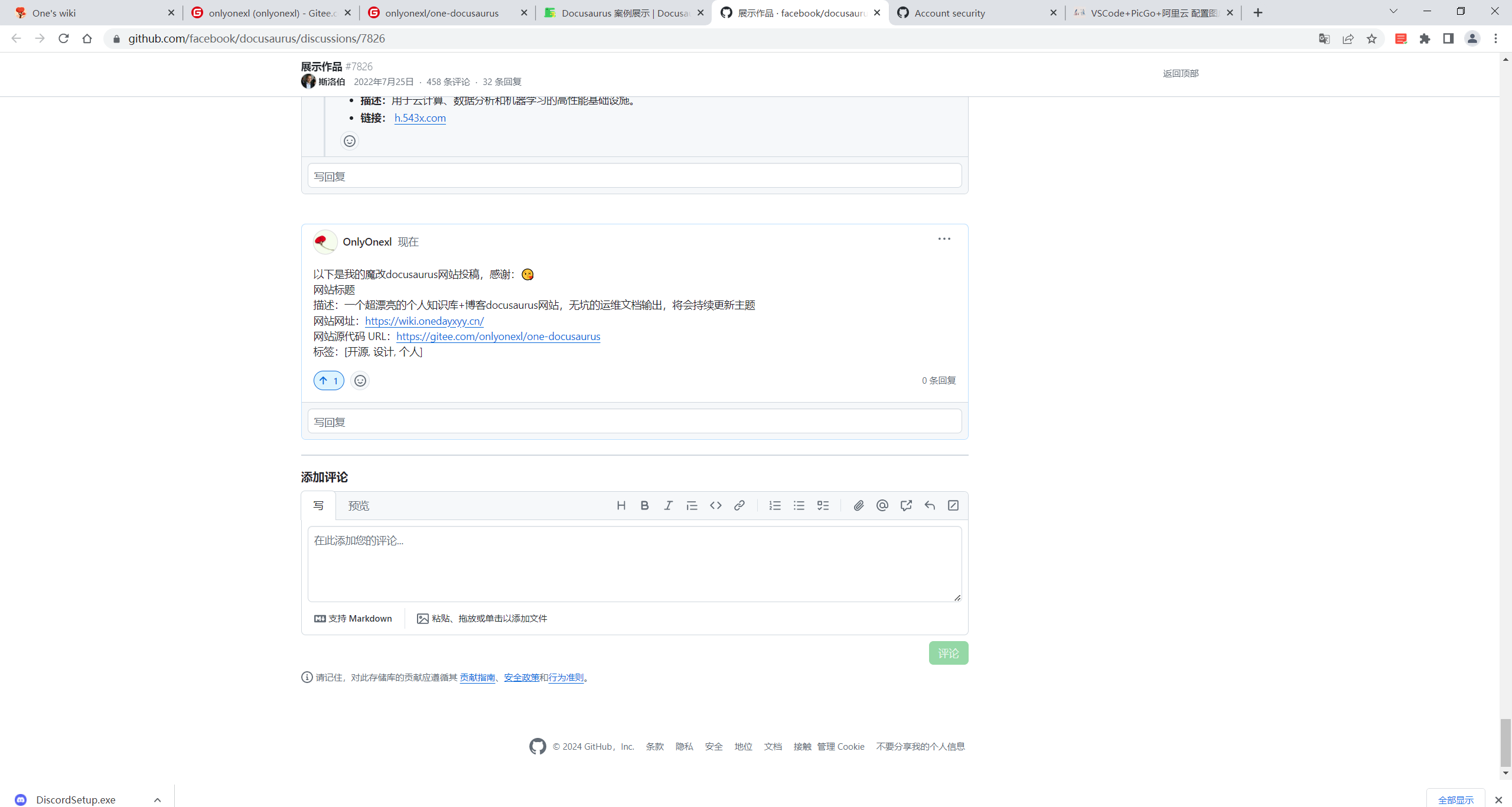
Task: Open the h.543x.com link
Action: [x=420, y=118]
